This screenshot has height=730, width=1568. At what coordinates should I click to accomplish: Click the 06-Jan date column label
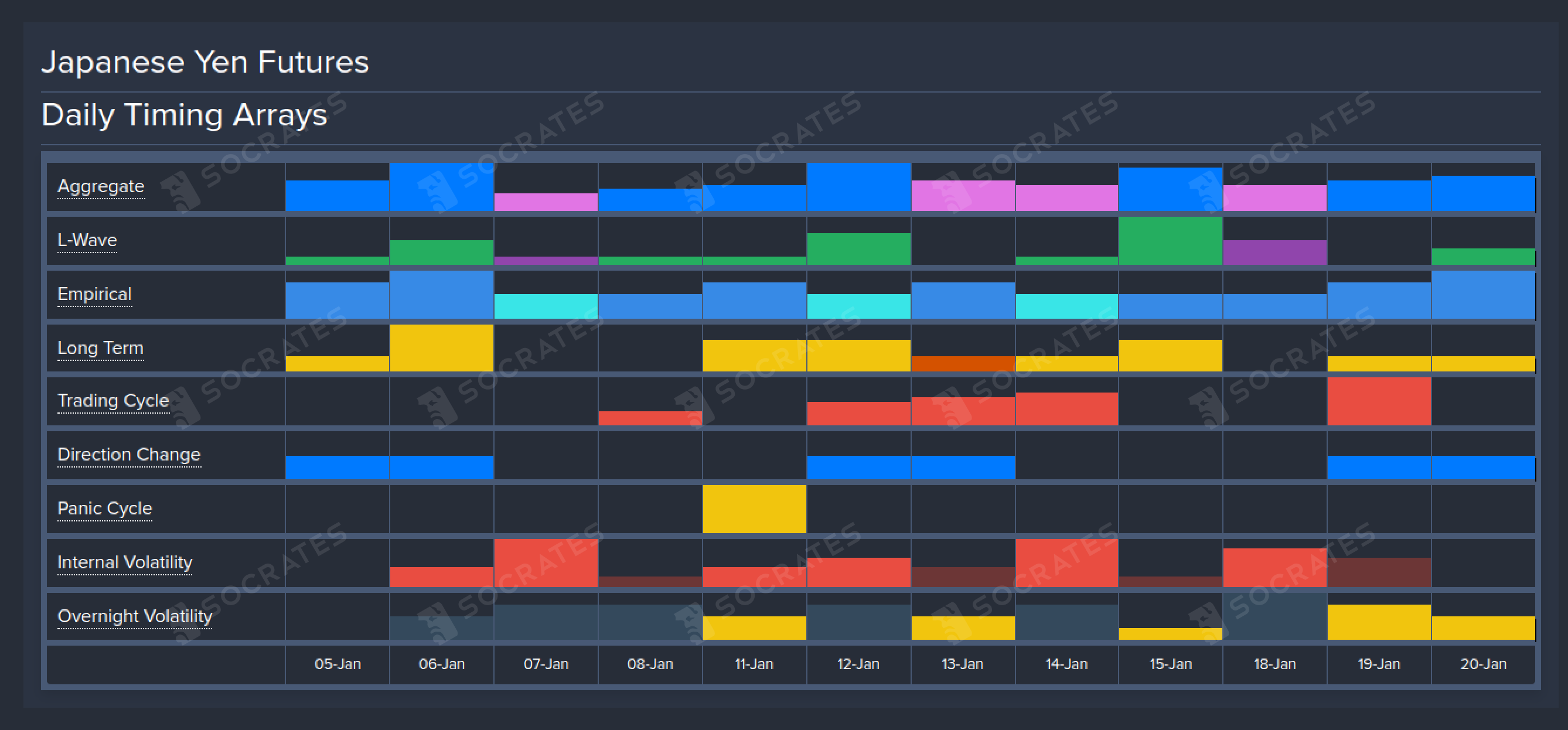(x=442, y=664)
